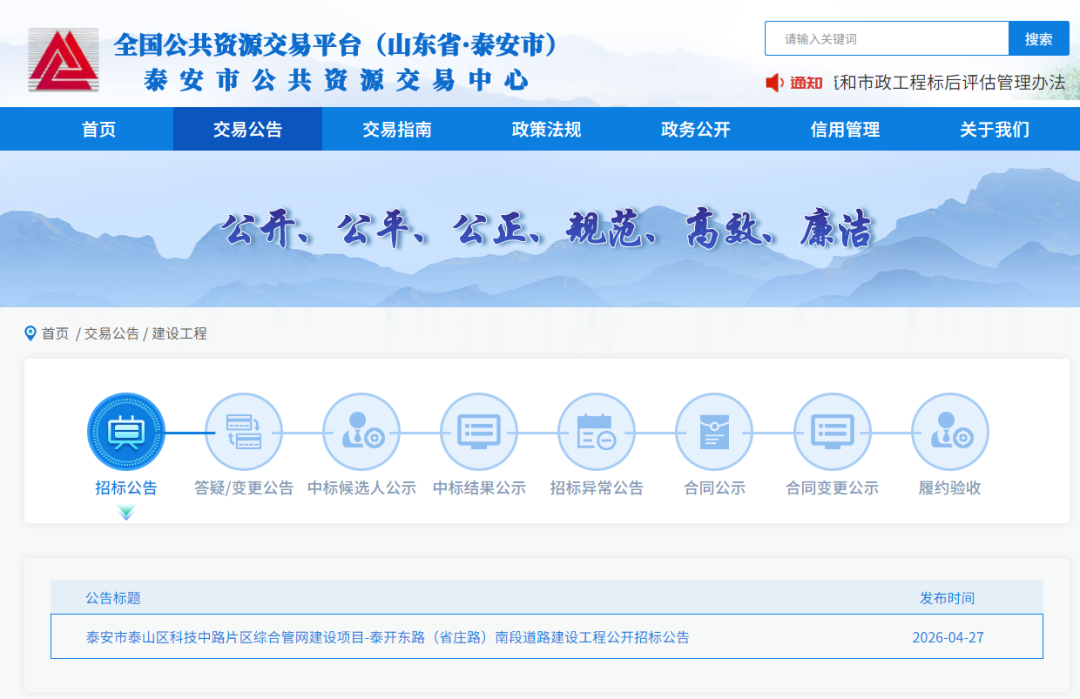Go to the 交易指南 menu item
The image size is (1080, 699).
tap(397, 129)
